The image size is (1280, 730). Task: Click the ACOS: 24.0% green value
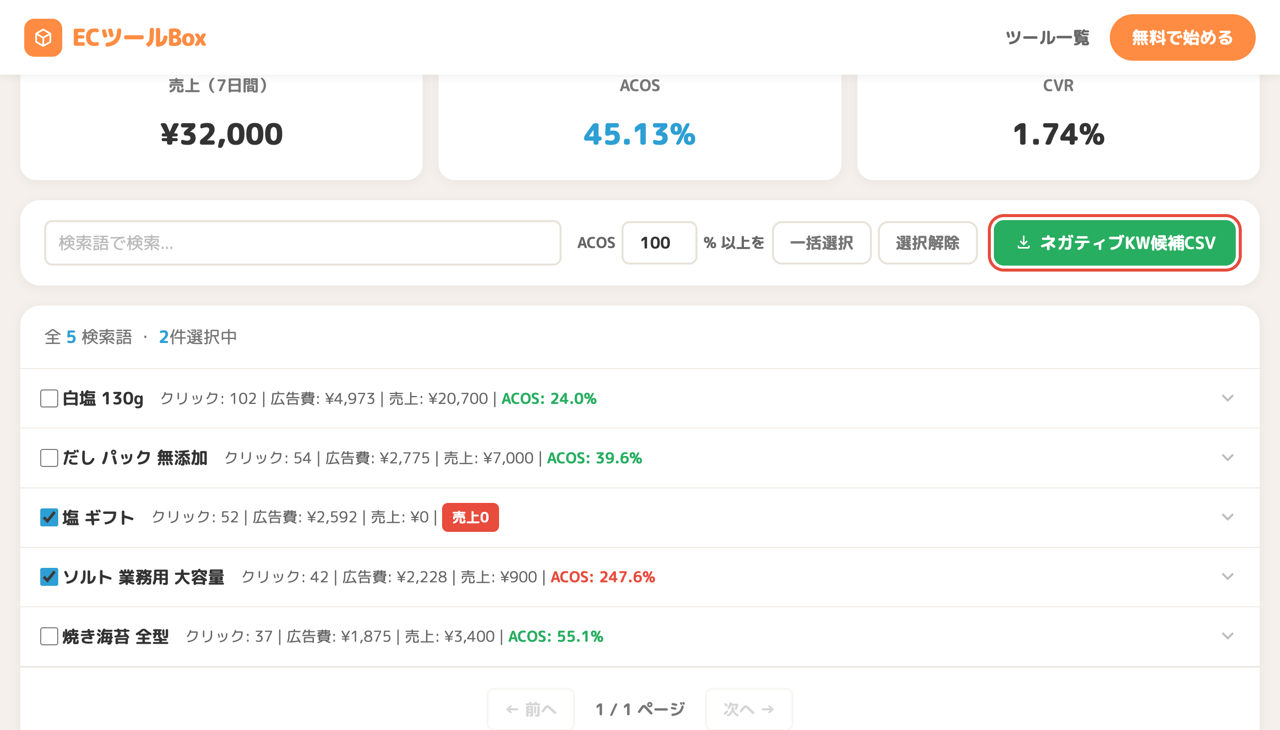click(x=549, y=398)
